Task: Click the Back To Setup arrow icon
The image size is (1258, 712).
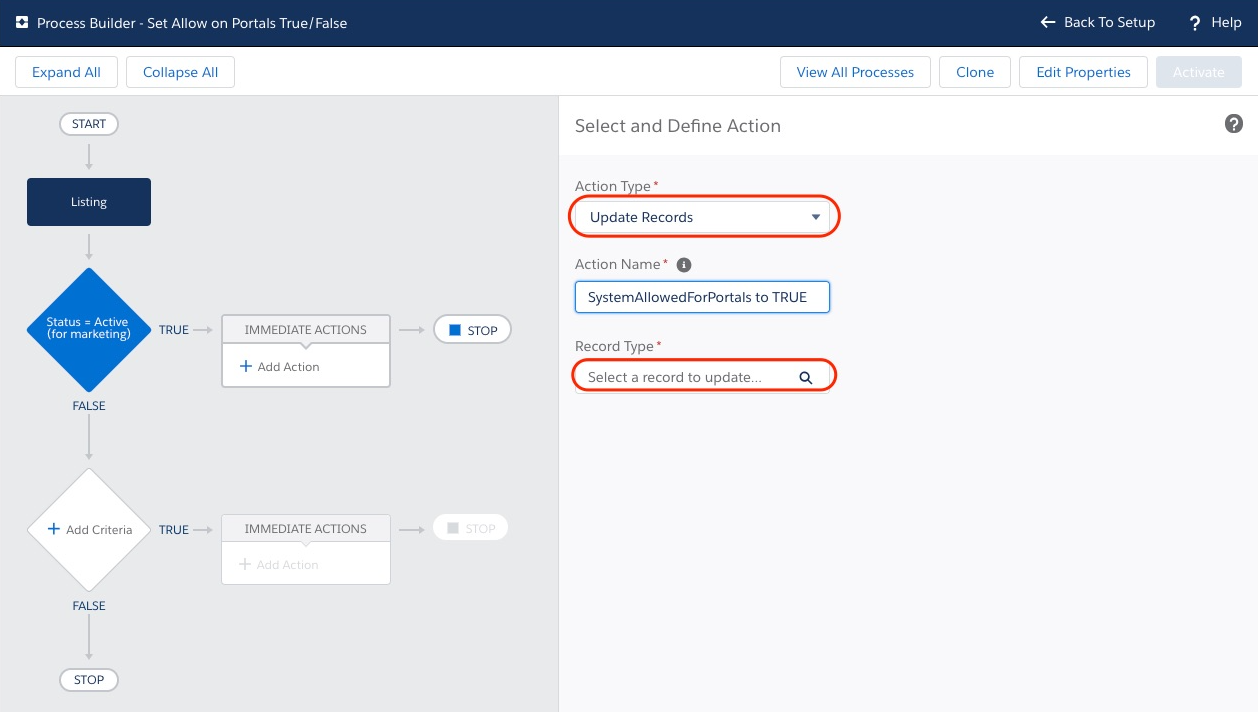Action: coord(1046,22)
